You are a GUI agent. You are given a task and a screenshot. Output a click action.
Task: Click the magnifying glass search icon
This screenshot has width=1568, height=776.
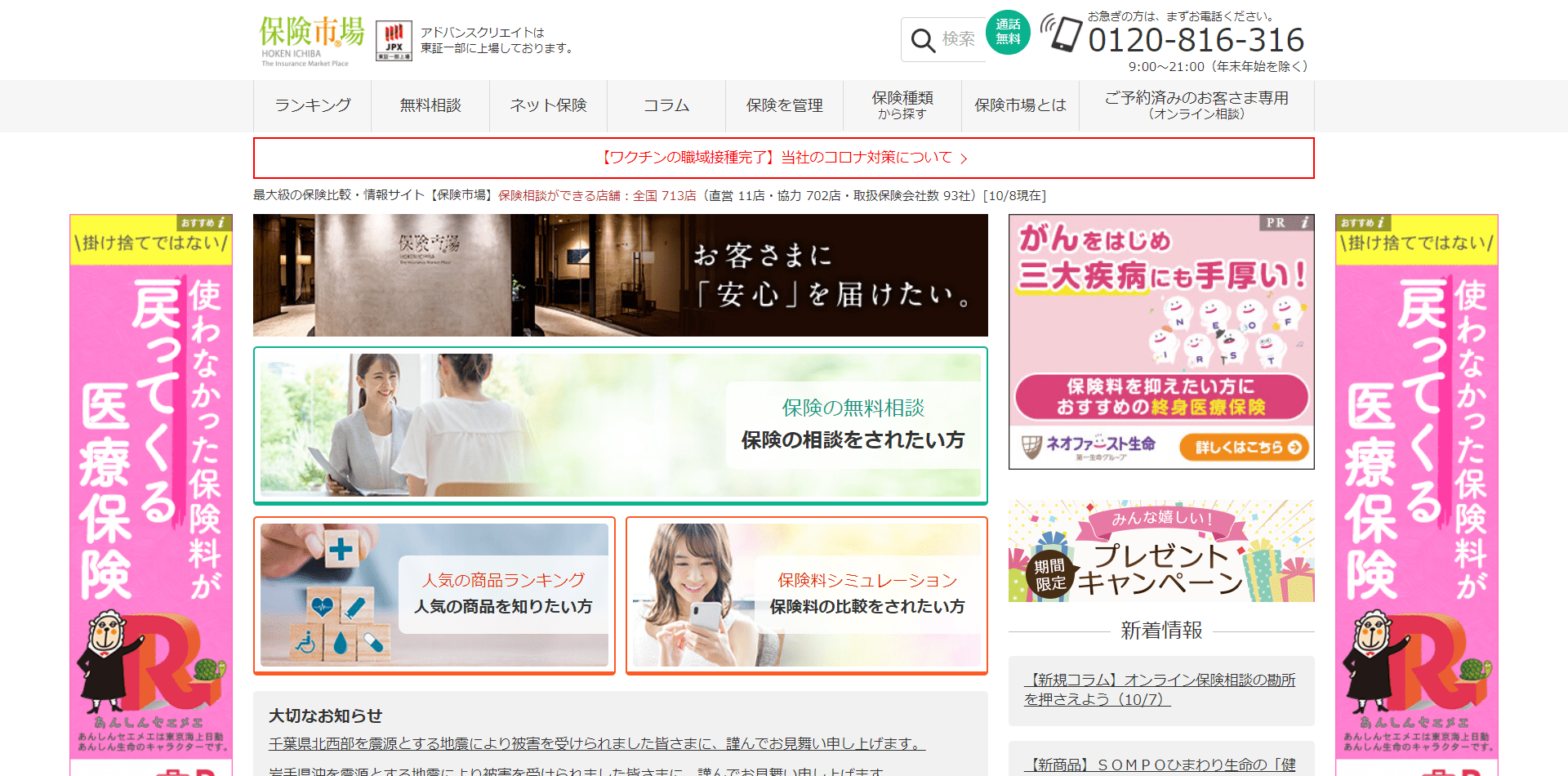(923, 40)
